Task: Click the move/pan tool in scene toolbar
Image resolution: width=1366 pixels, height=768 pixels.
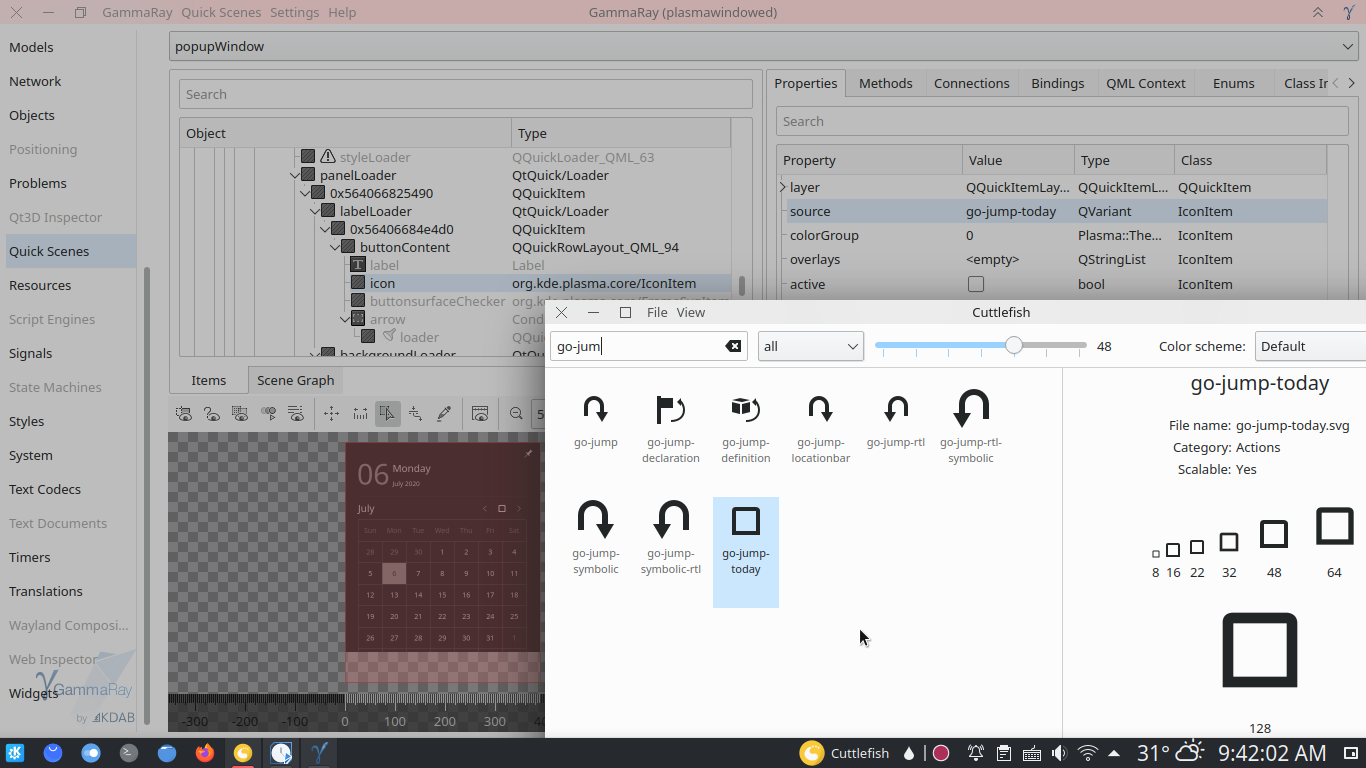Action: tap(331, 413)
